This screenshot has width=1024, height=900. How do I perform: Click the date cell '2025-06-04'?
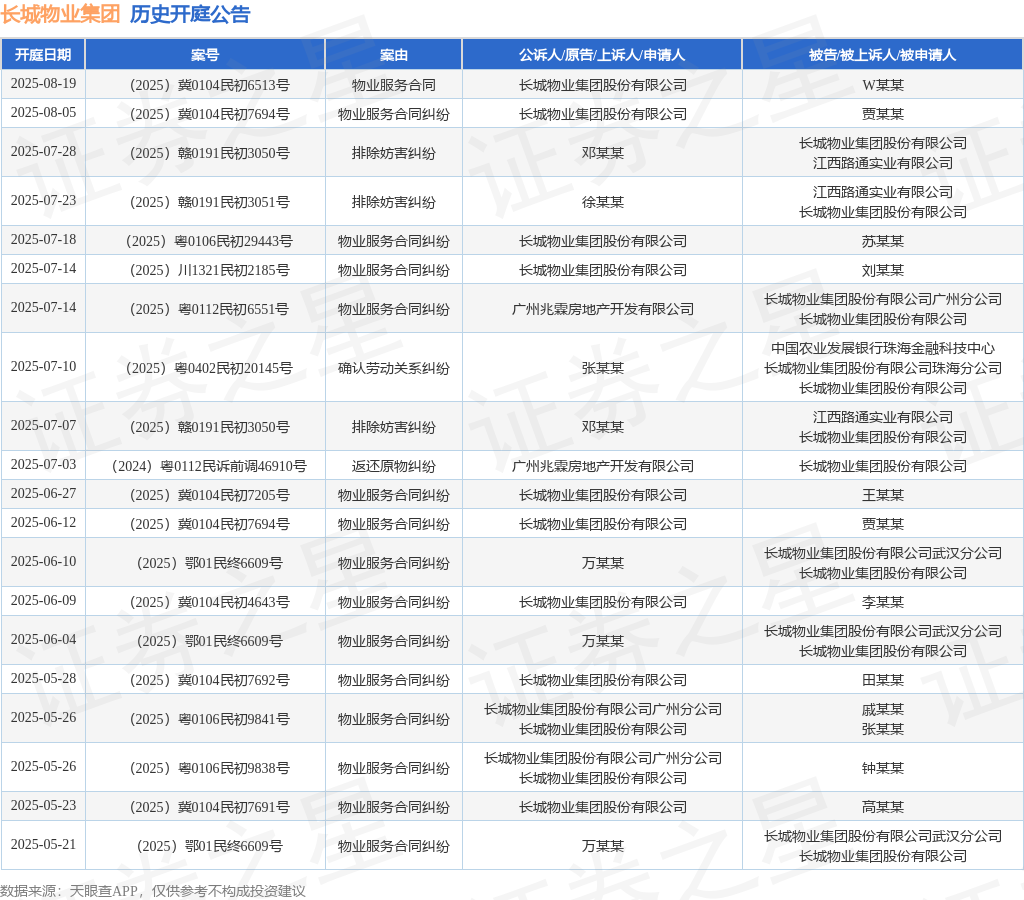click(43, 639)
